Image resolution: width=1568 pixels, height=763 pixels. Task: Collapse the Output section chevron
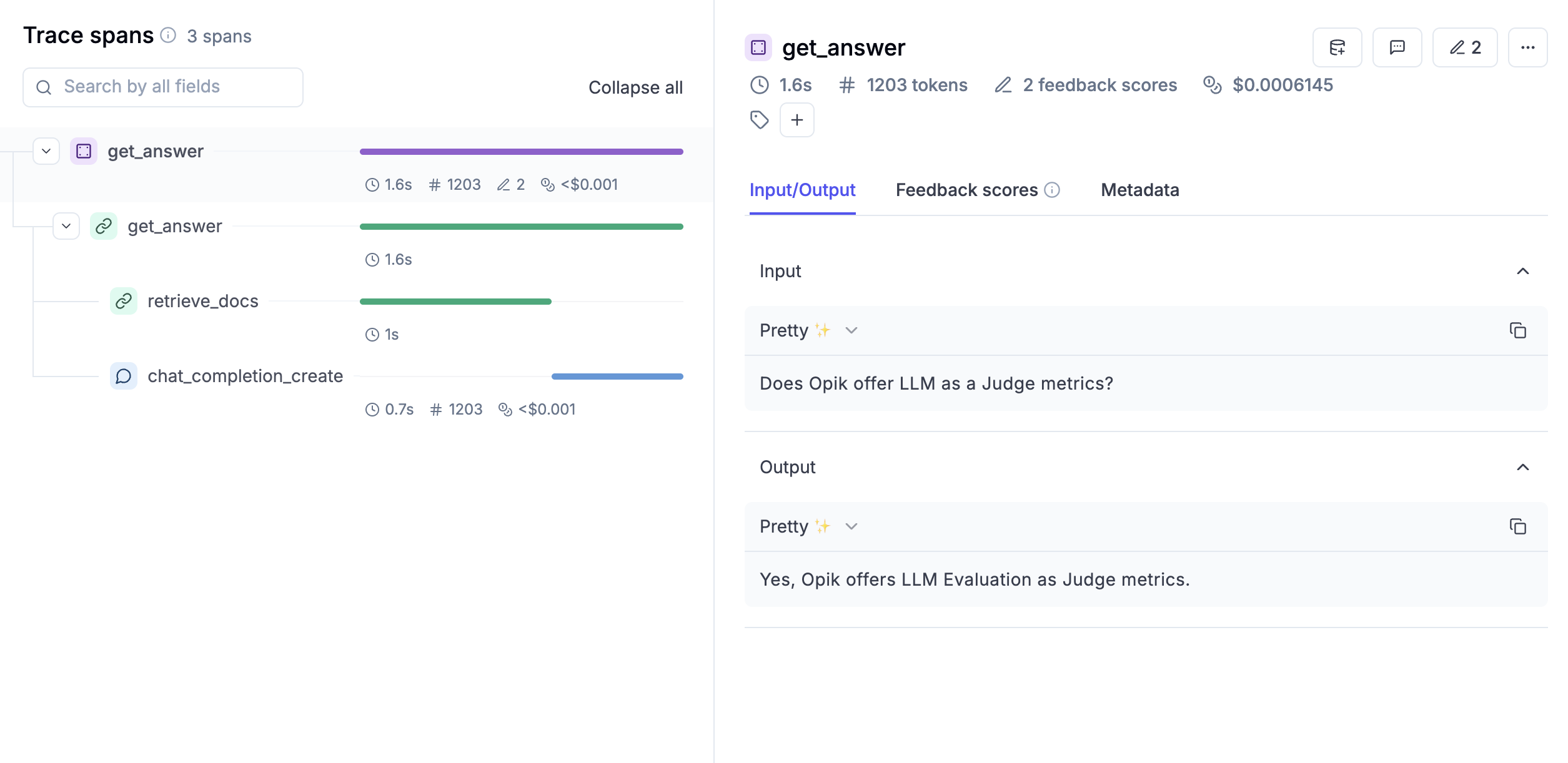click(x=1523, y=467)
